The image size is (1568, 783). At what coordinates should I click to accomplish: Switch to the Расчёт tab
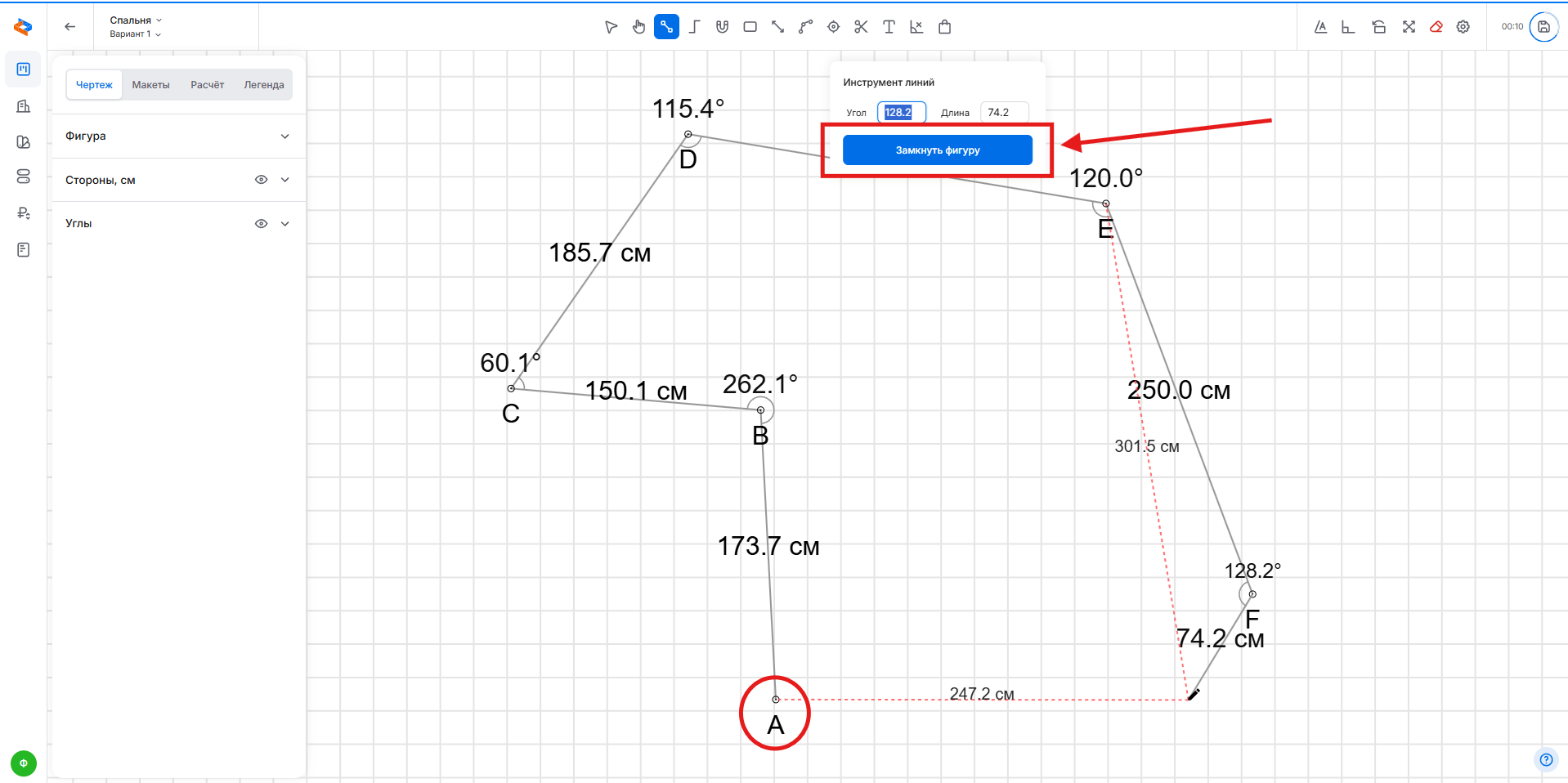point(207,85)
